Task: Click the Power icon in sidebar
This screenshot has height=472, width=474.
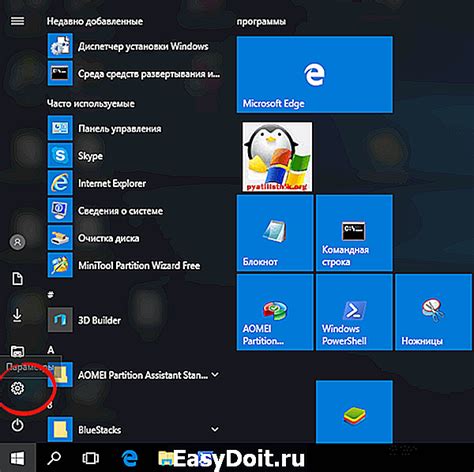Action: 17,425
